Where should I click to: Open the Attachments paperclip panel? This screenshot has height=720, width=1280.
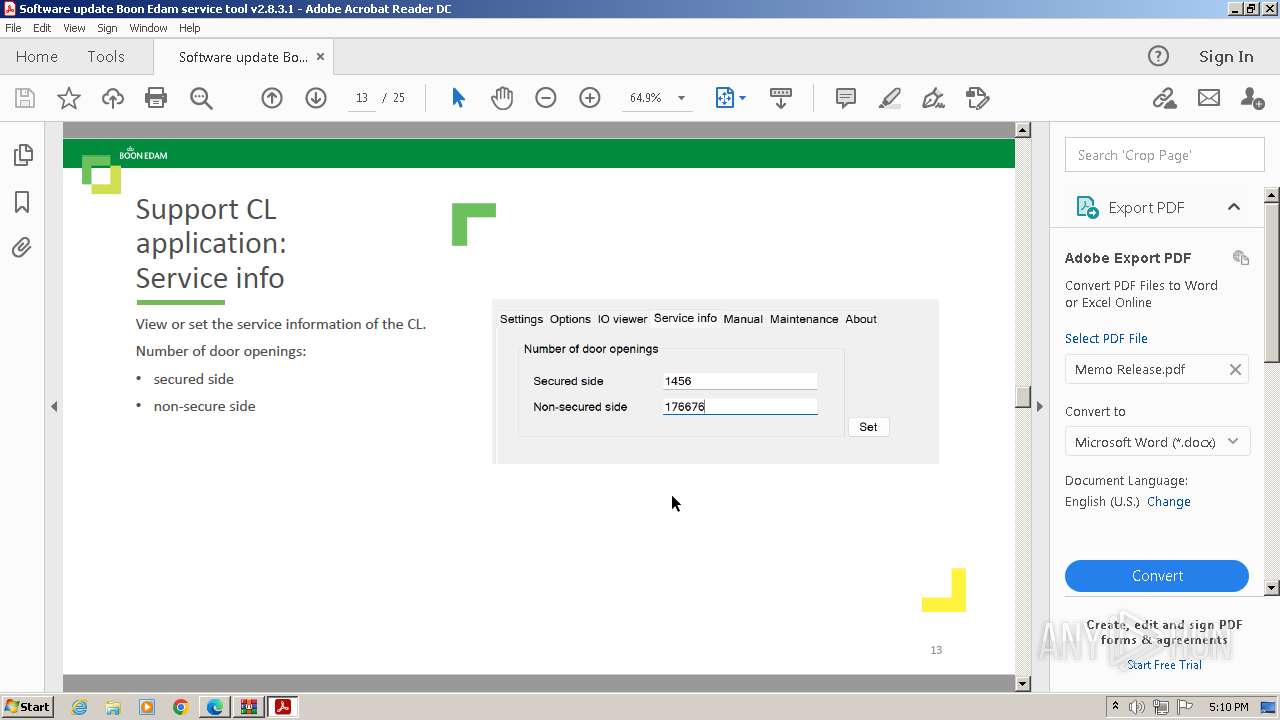coord(22,247)
